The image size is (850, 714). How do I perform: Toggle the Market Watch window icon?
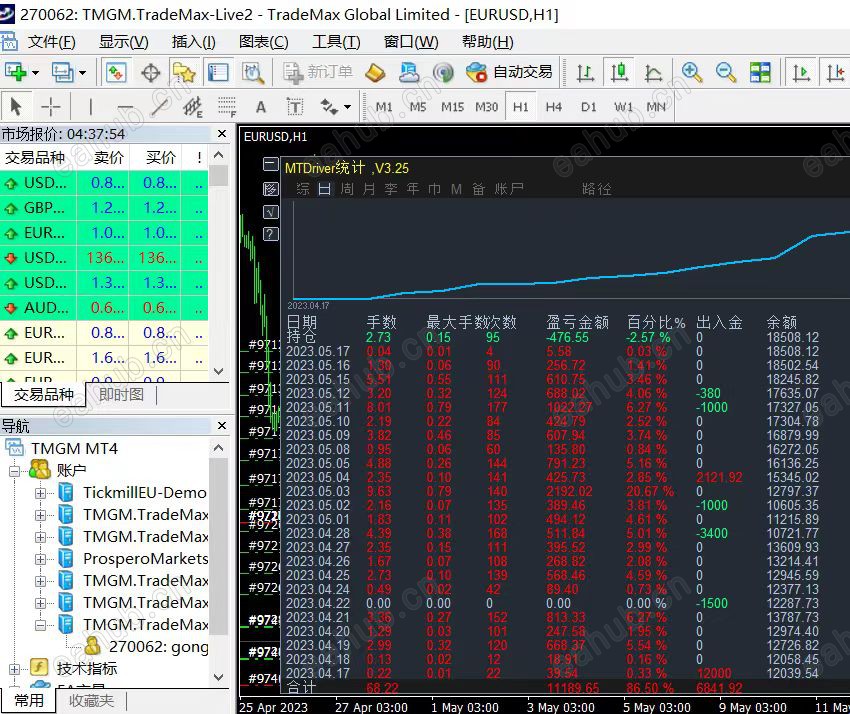point(116,72)
